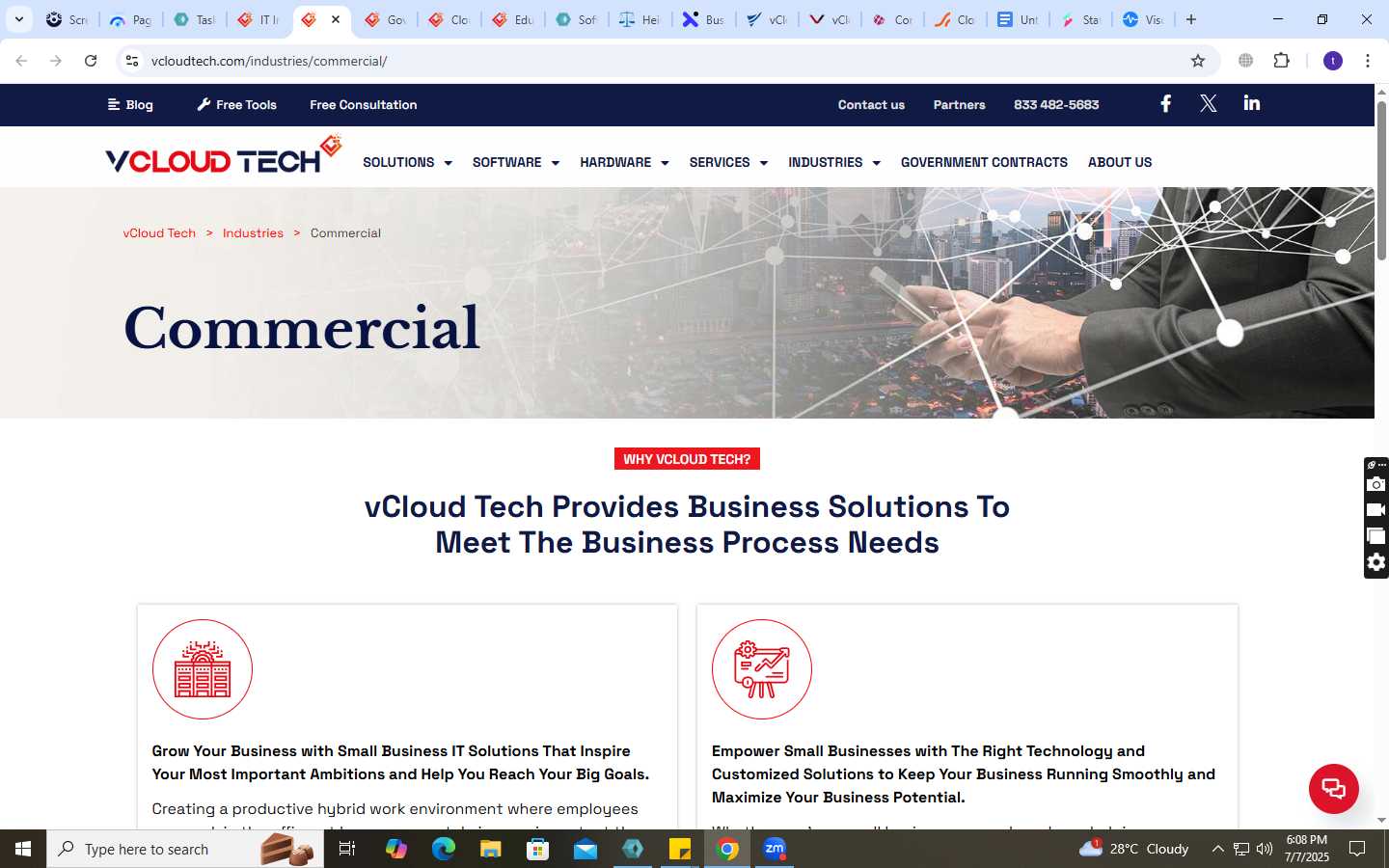Open Government Contracts menu item
The height and width of the screenshot is (868, 1389).
tap(984, 162)
